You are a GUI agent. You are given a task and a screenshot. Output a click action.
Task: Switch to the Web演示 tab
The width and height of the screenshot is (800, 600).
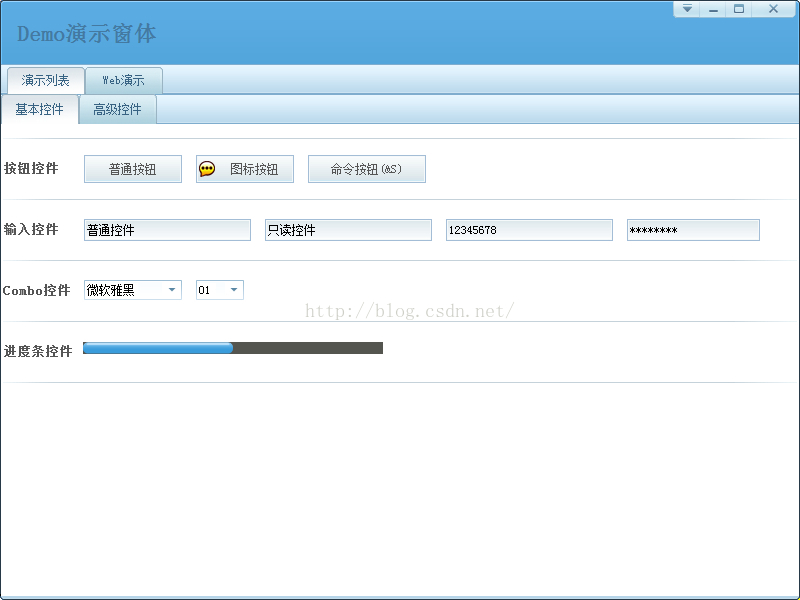point(123,80)
